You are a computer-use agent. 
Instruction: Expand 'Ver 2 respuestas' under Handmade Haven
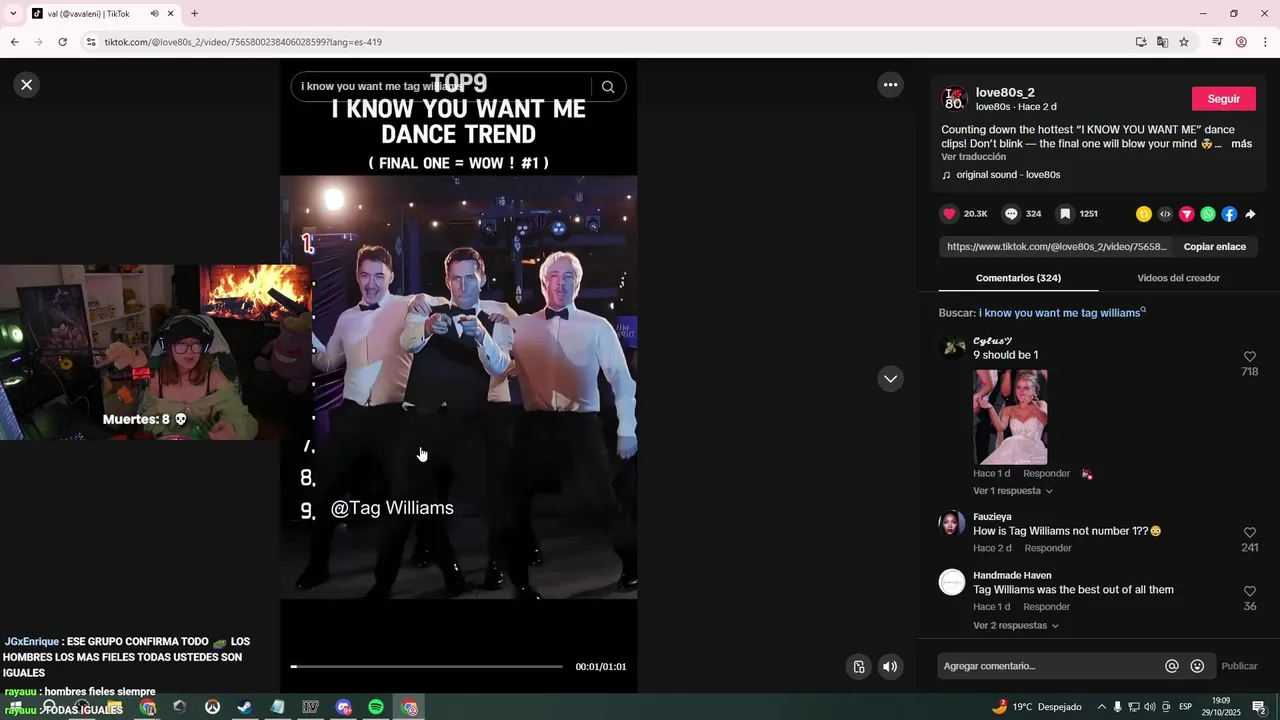1015,626
